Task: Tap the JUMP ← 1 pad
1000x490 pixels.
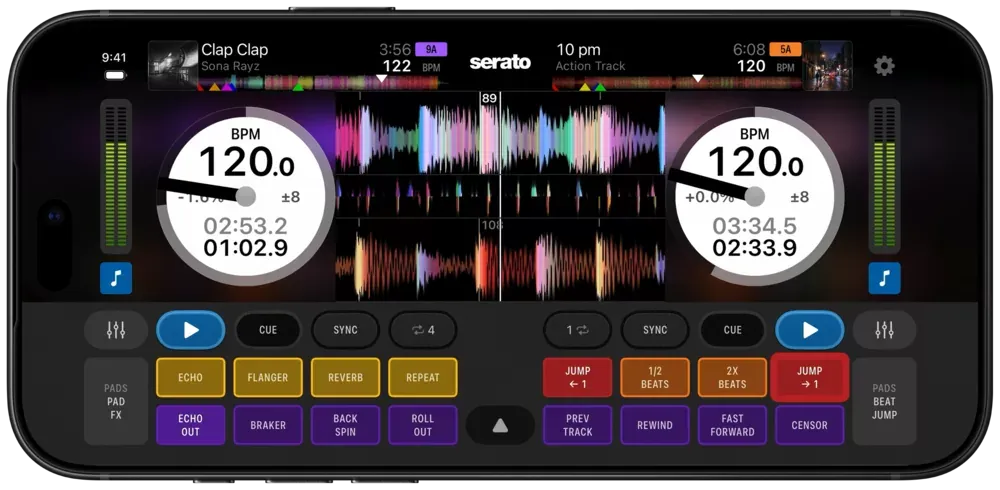Action: (x=578, y=378)
